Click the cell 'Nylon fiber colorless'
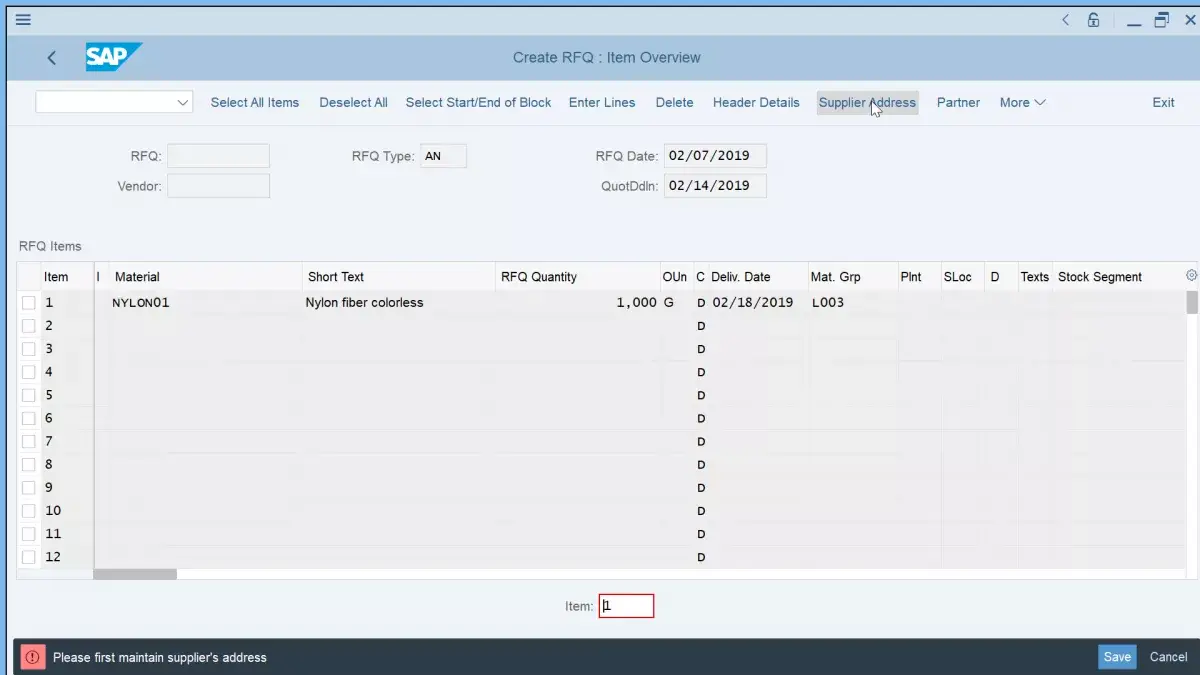Image resolution: width=1200 pixels, height=675 pixels. [398, 303]
